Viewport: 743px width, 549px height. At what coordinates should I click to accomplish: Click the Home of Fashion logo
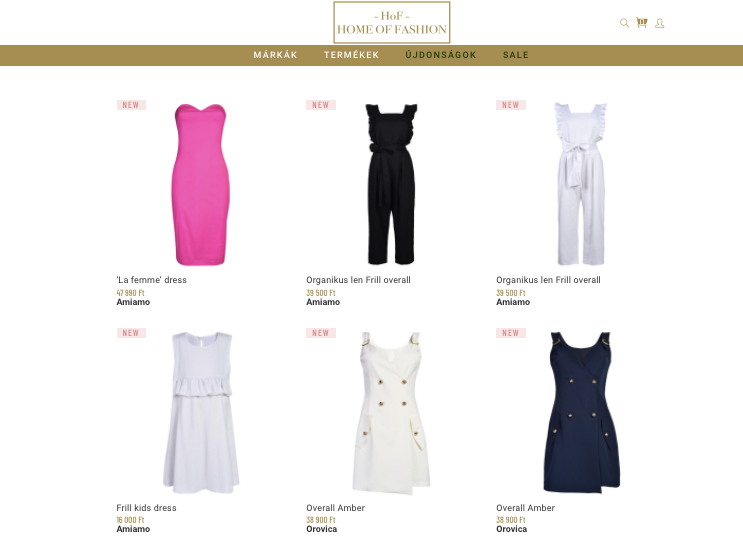[x=391, y=22]
